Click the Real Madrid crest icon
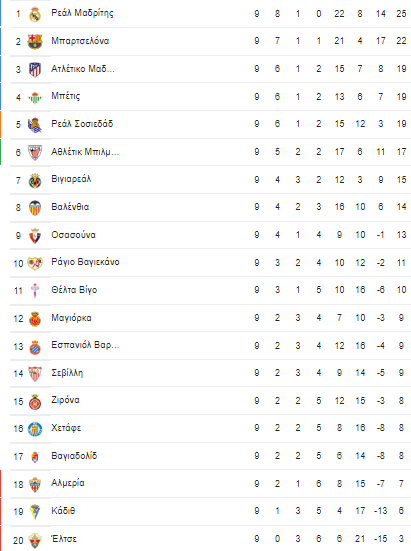Screen dimensions: 411x551 35,14
